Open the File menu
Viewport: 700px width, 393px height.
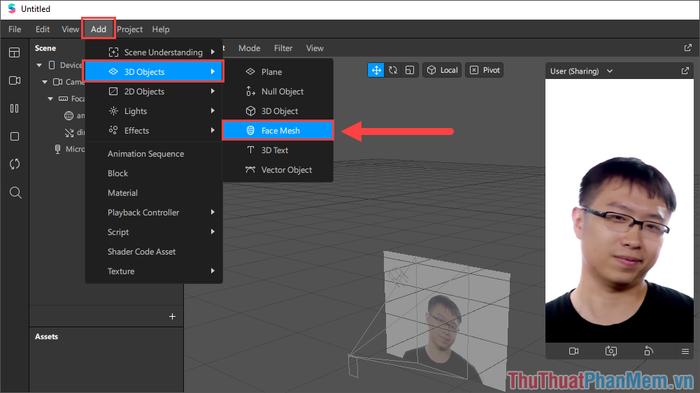(15, 29)
